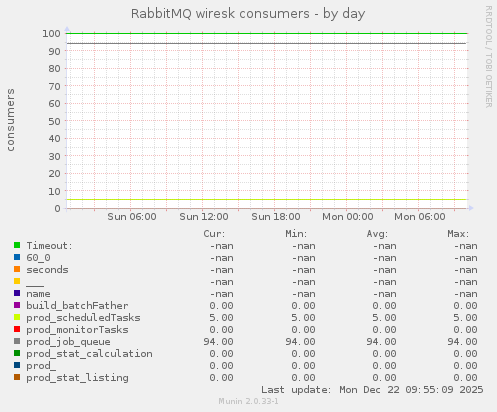This screenshot has width=497, height=412.
Task: Click the 'name' legend label
Action: point(38,294)
